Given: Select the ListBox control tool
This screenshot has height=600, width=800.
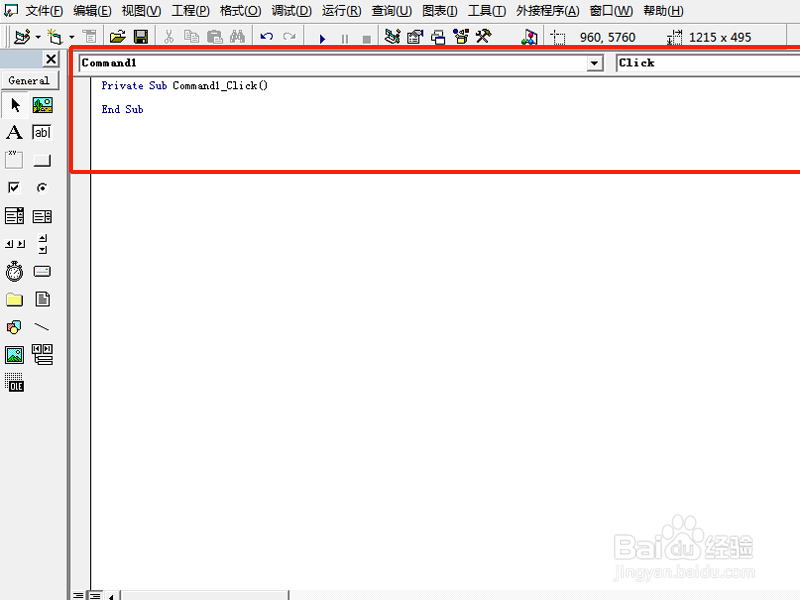Looking at the screenshot, I should click(42, 216).
